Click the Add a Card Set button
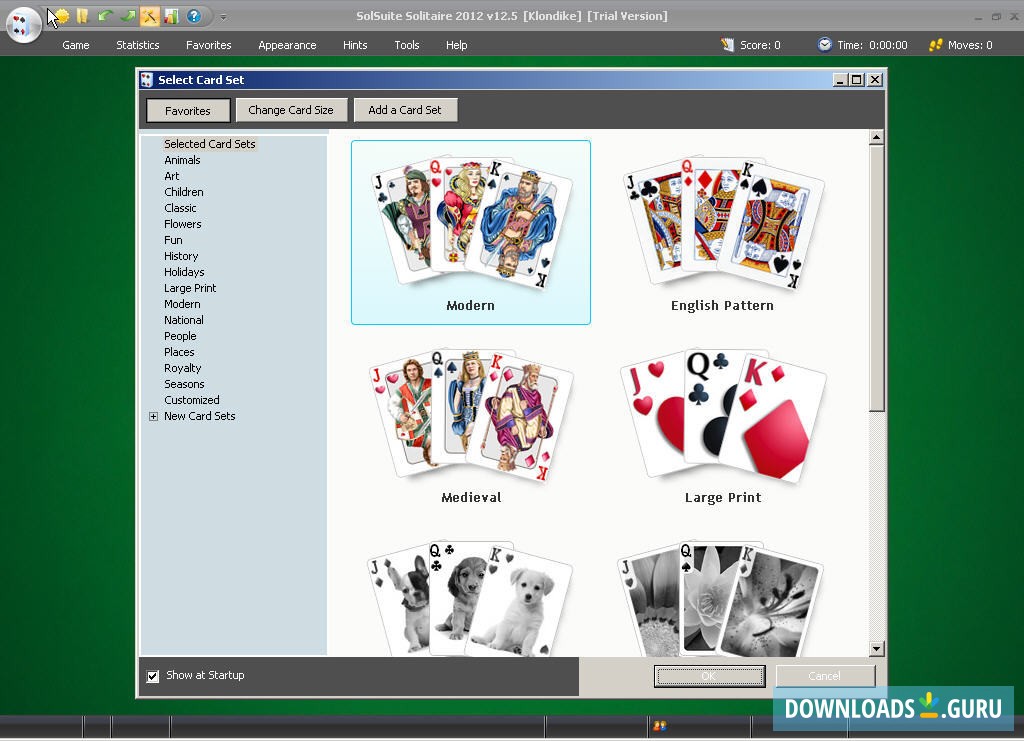Viewport: 1024px width, 741px height. [x=405, y=110]
